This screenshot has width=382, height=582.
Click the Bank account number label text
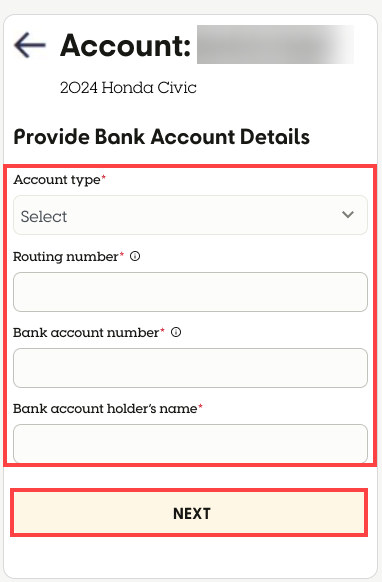click(86, 333)
